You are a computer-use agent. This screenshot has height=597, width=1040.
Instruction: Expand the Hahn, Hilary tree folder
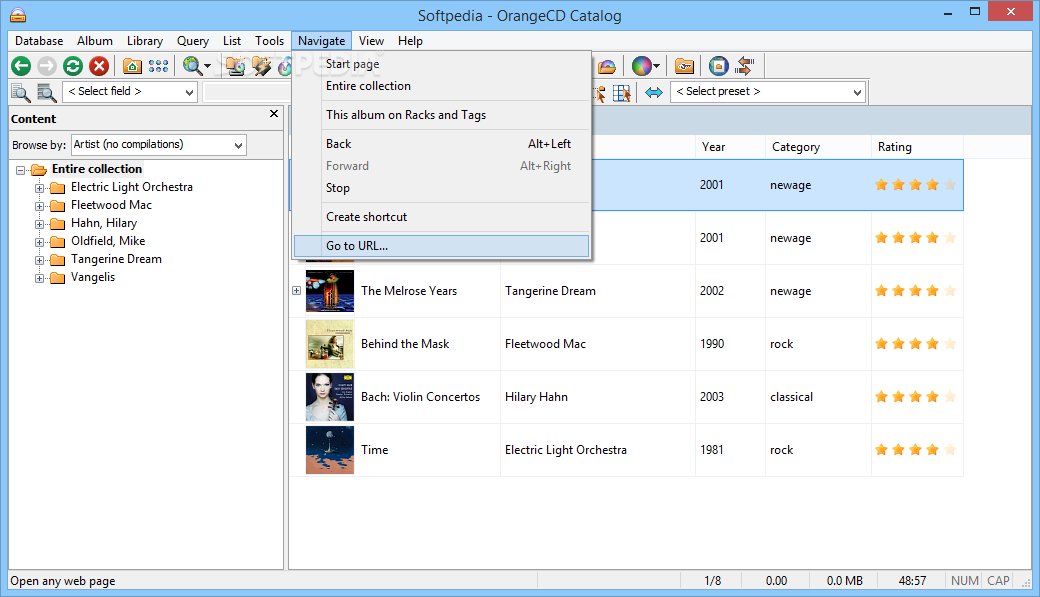39,224
